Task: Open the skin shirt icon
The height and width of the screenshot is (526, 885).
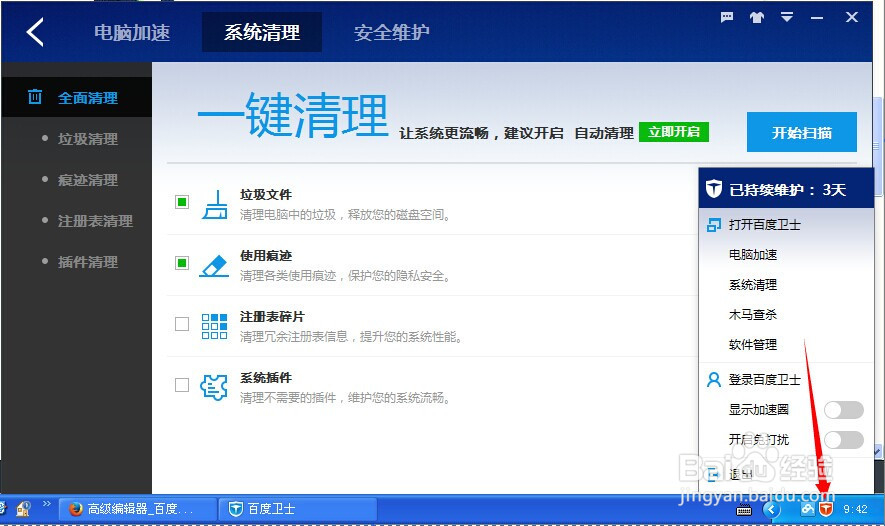Action: click(757, 17)
